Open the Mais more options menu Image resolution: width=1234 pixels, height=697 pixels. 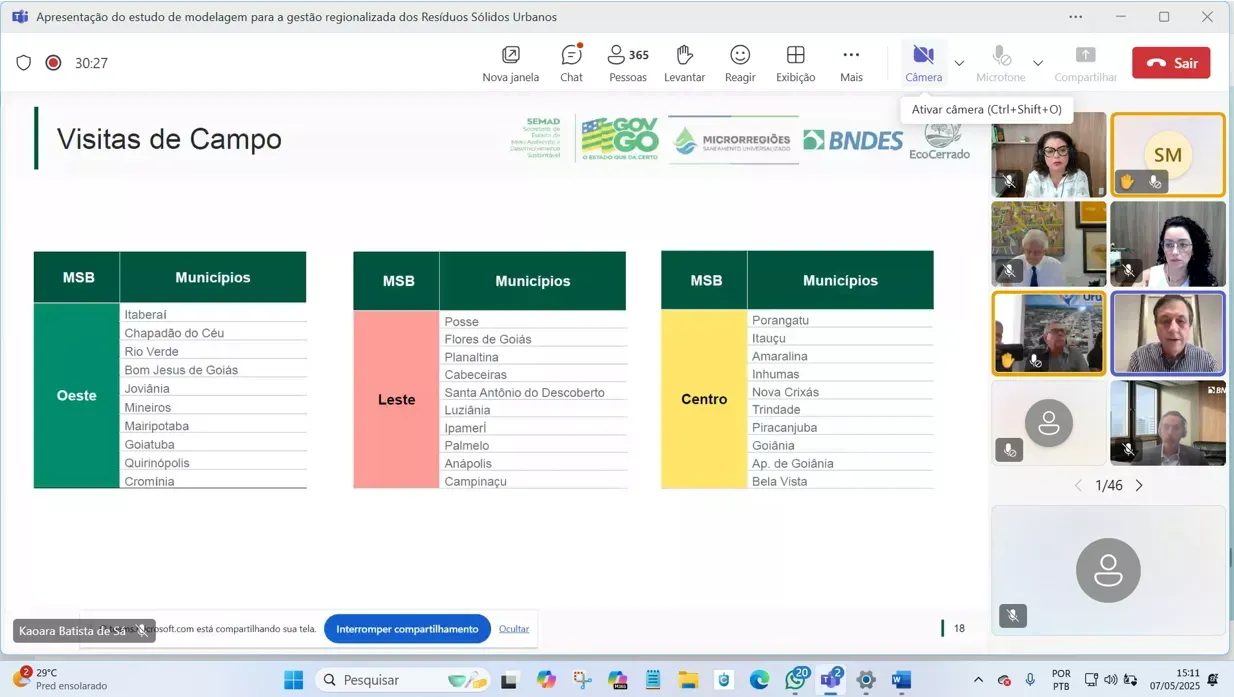point(851,63)
